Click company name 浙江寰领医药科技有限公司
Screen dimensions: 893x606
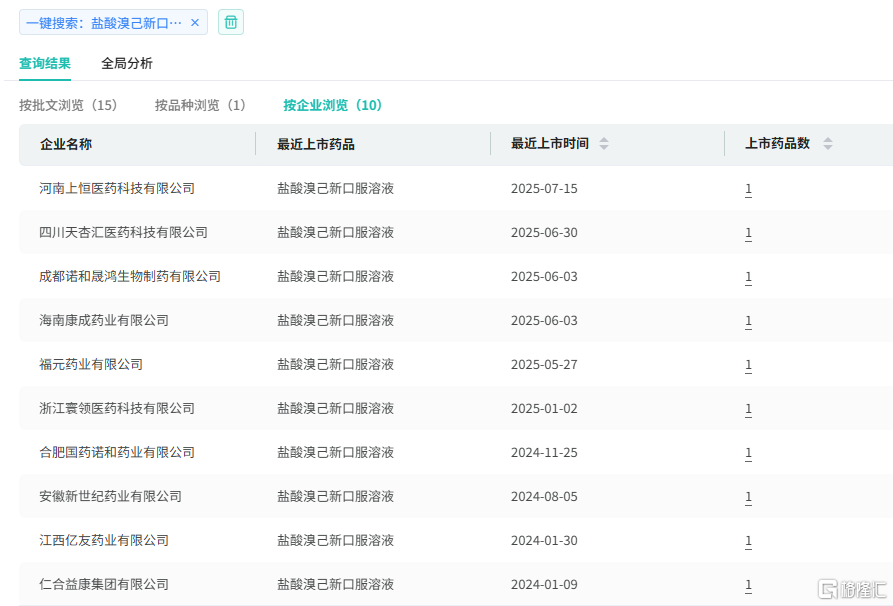(117, 408)
